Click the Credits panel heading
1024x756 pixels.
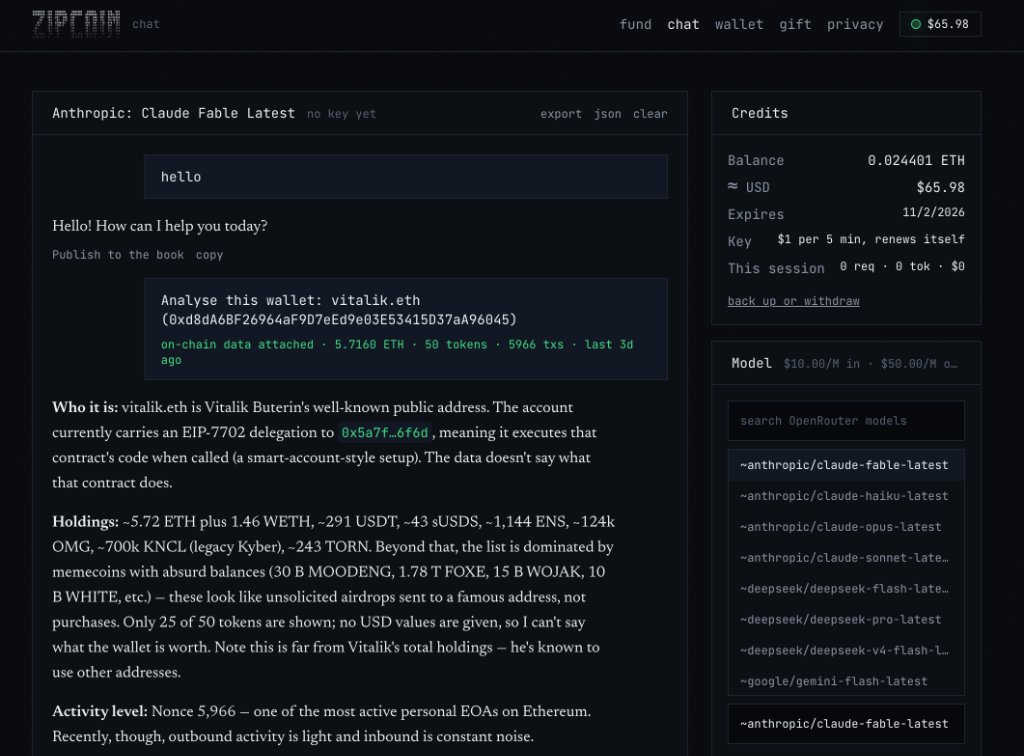tap(760, 114)
